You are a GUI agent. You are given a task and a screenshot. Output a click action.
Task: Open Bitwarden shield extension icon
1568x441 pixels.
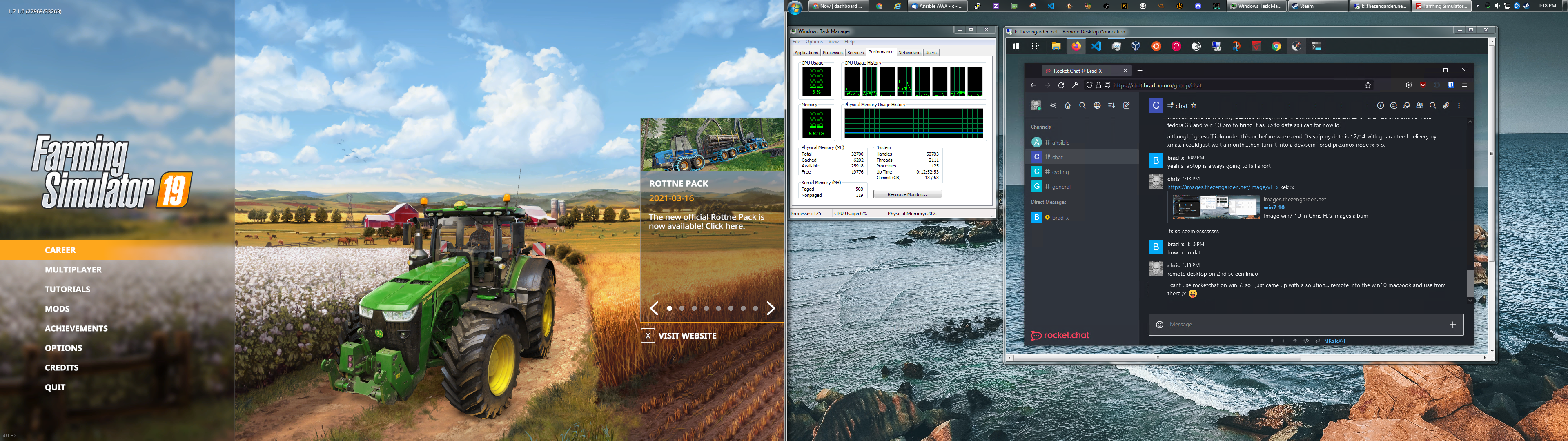pyautogui.click(x=1450, y=85)
